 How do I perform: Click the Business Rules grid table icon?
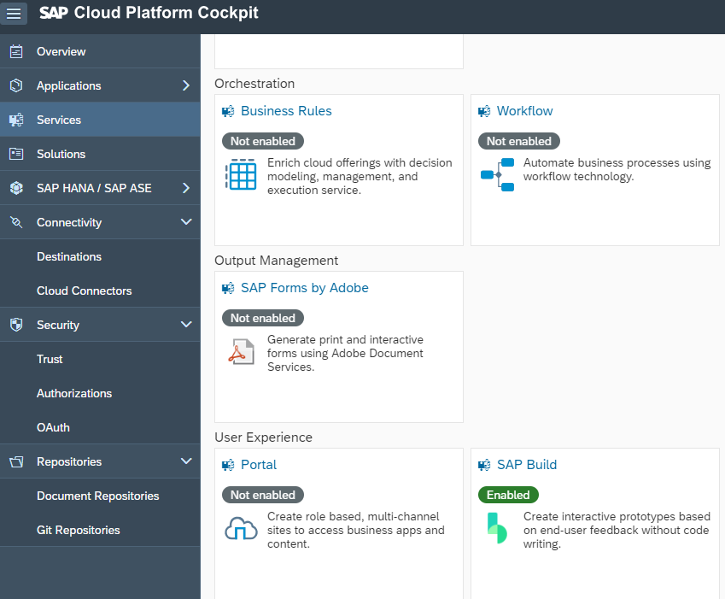coord(241,174)
